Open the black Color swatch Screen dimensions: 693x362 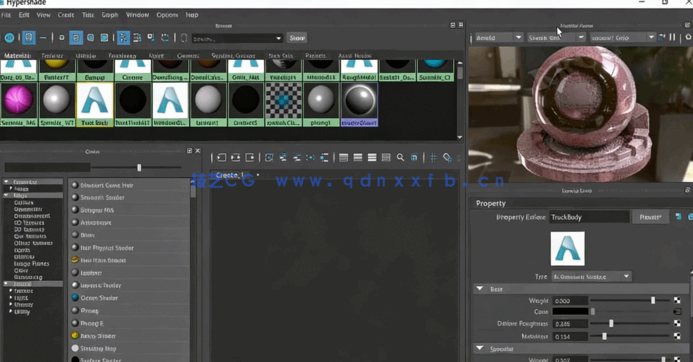[571, 312]
